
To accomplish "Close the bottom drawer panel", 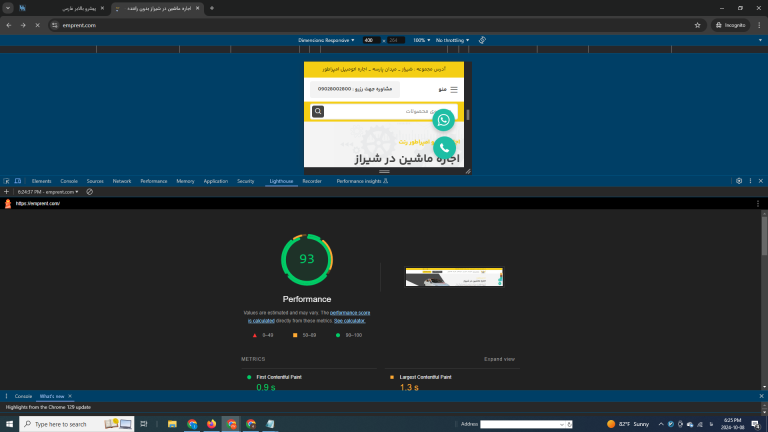I will (761, 396).
